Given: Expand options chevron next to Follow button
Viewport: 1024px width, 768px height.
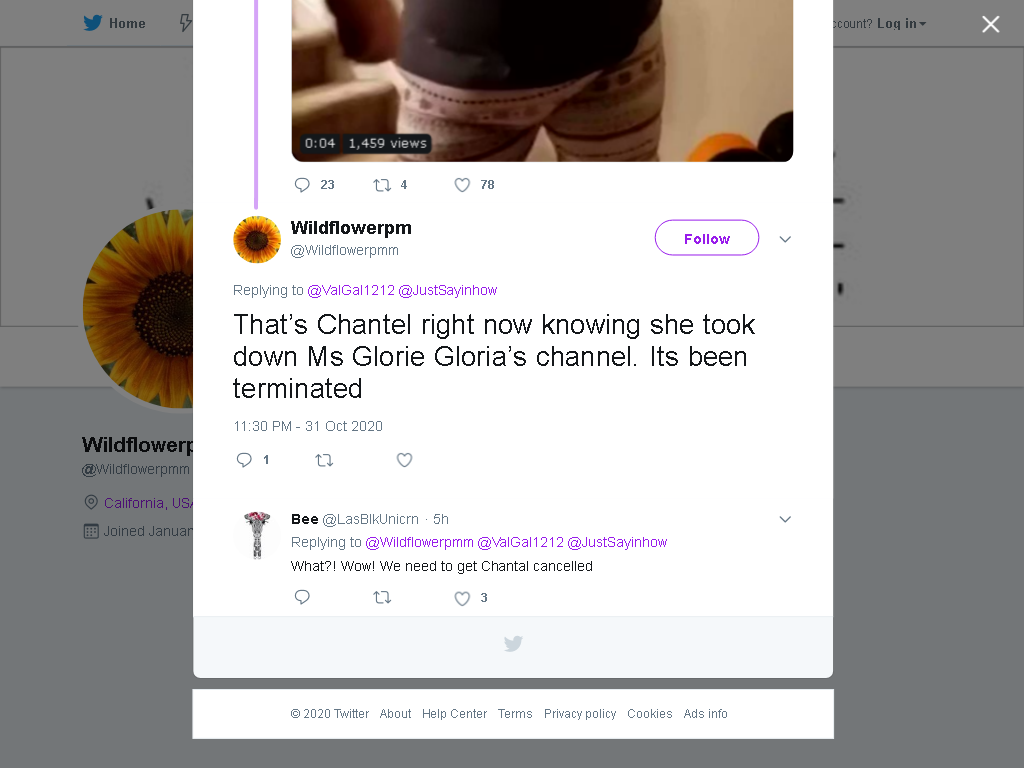Looking at the screenshot, I should click(x=785, y=239).
